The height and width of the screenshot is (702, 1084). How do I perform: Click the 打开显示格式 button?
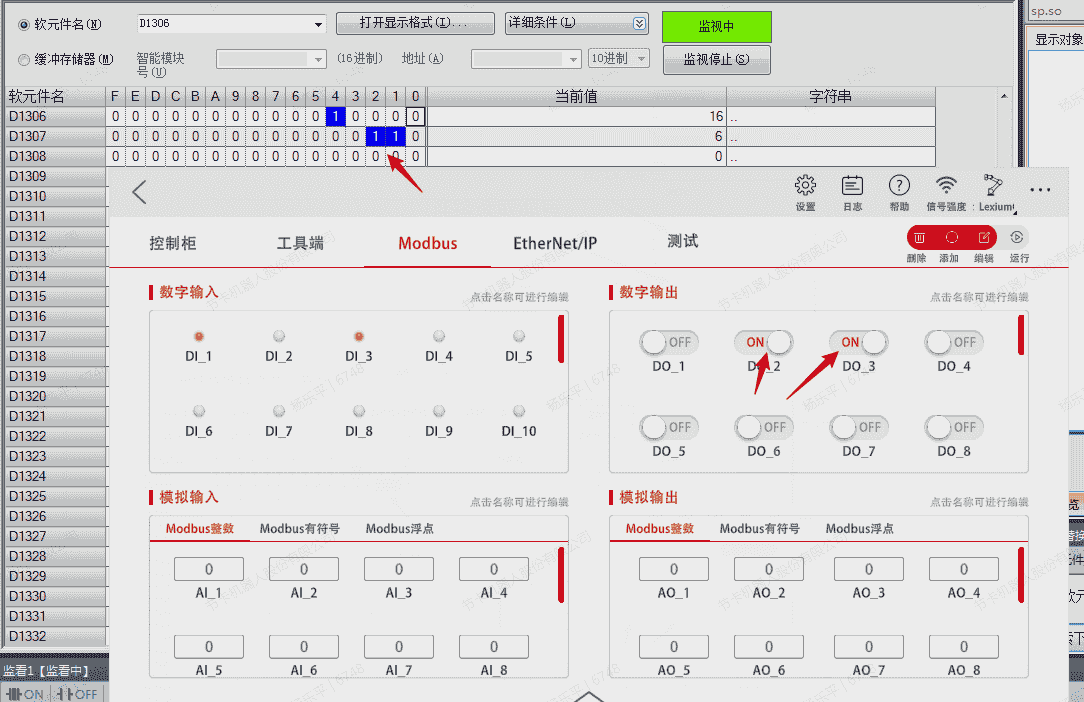(x=414, y=24)
